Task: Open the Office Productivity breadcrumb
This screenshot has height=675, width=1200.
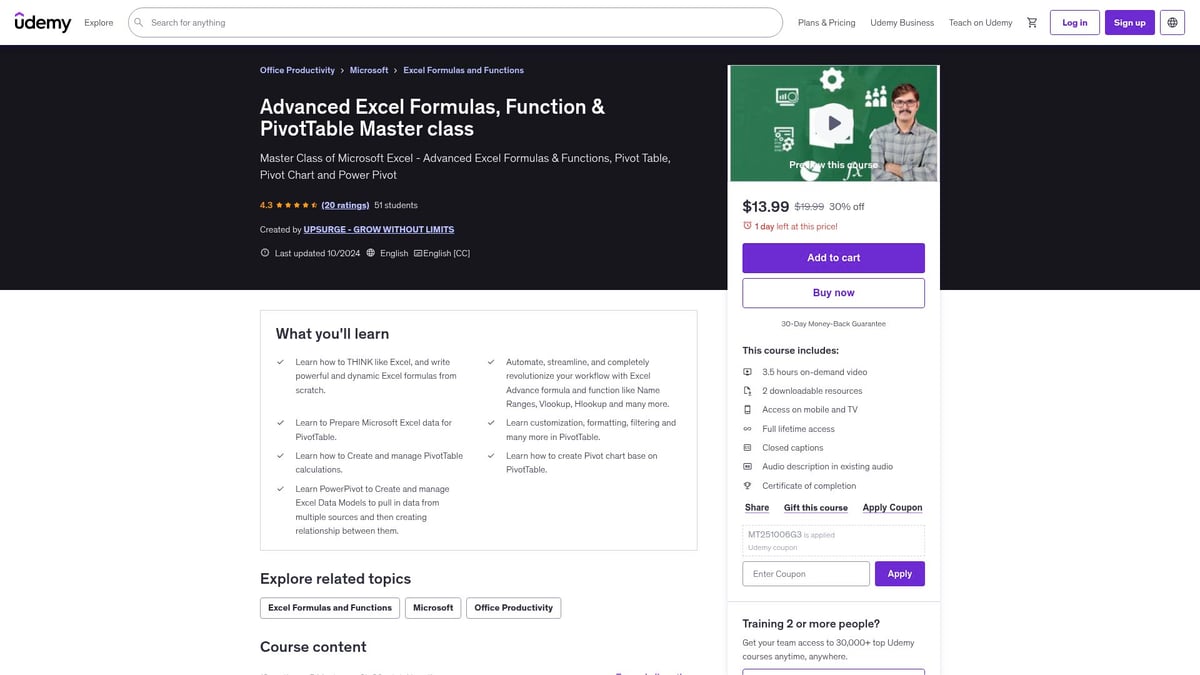Action: [297, 71]
